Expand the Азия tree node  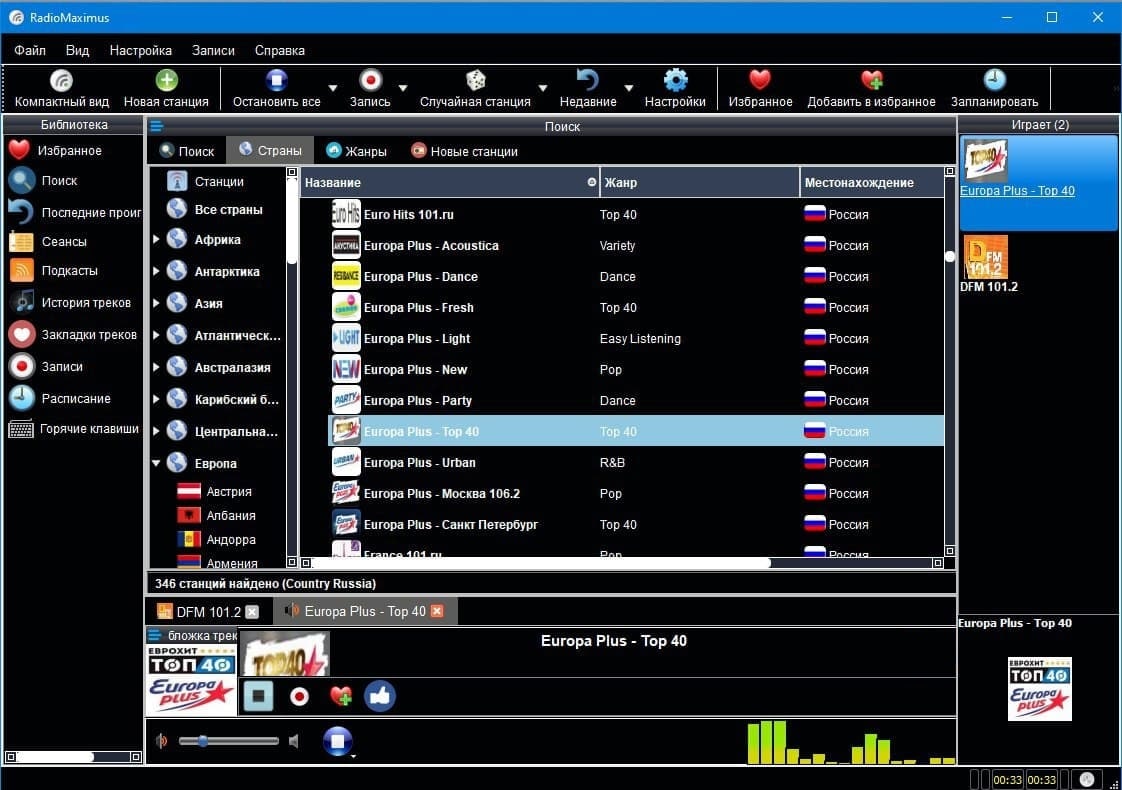coord(156,303)
